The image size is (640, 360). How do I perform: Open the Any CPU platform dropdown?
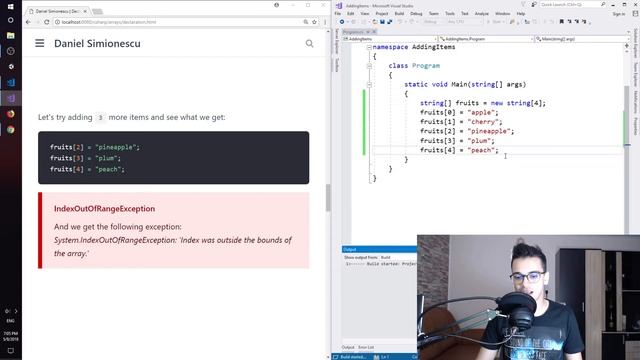pyautogui.click(x=464, y=22)
